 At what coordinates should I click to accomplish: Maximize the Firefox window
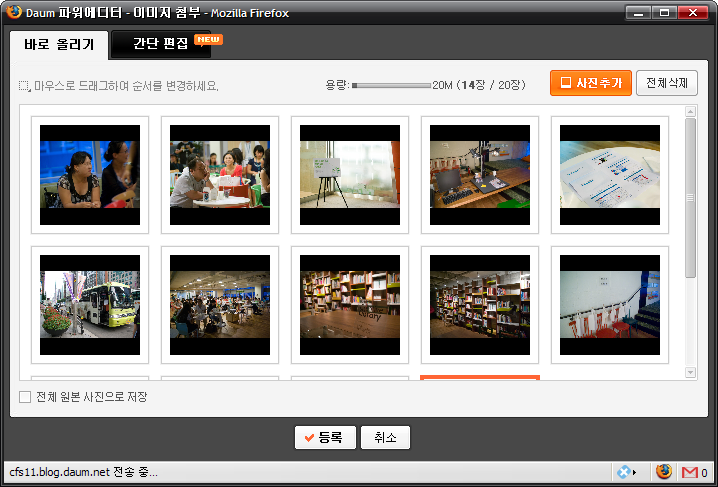tap(664, 12)
